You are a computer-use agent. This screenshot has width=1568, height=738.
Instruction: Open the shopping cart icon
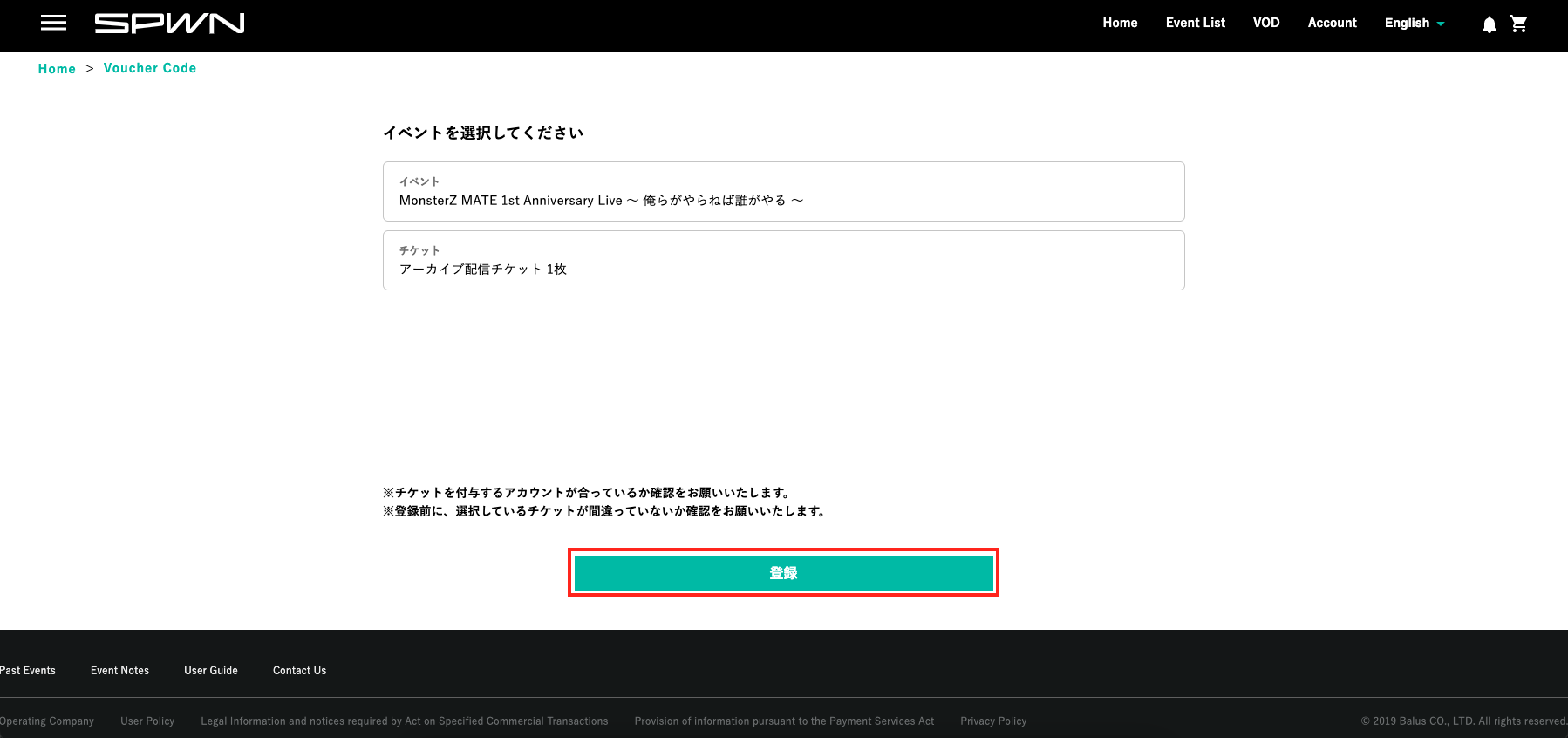tap(1519, 24)
